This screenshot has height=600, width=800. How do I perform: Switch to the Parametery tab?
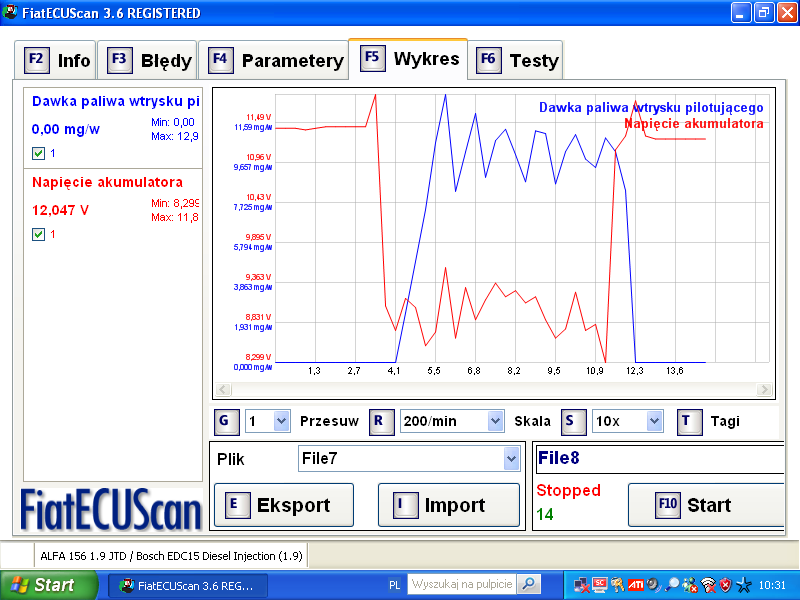click(273, 60)
